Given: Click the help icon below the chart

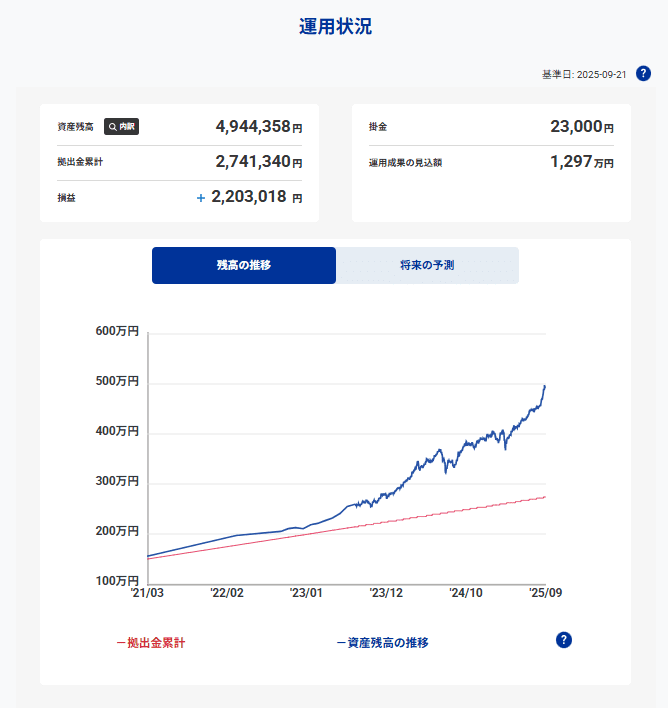Looking at the screenshot, I should pos(564,640).
